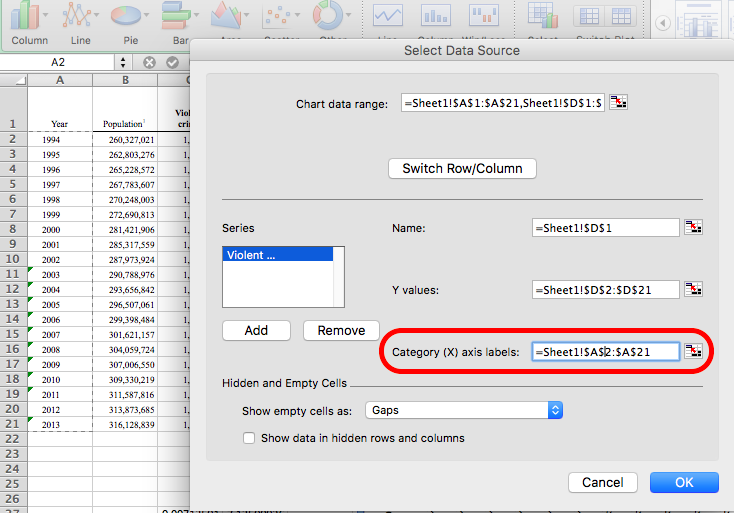Click the confirm entry checkmark in formula bar
Image resolution: width=734 pixels, height=513 pixels.
point(172,62)
